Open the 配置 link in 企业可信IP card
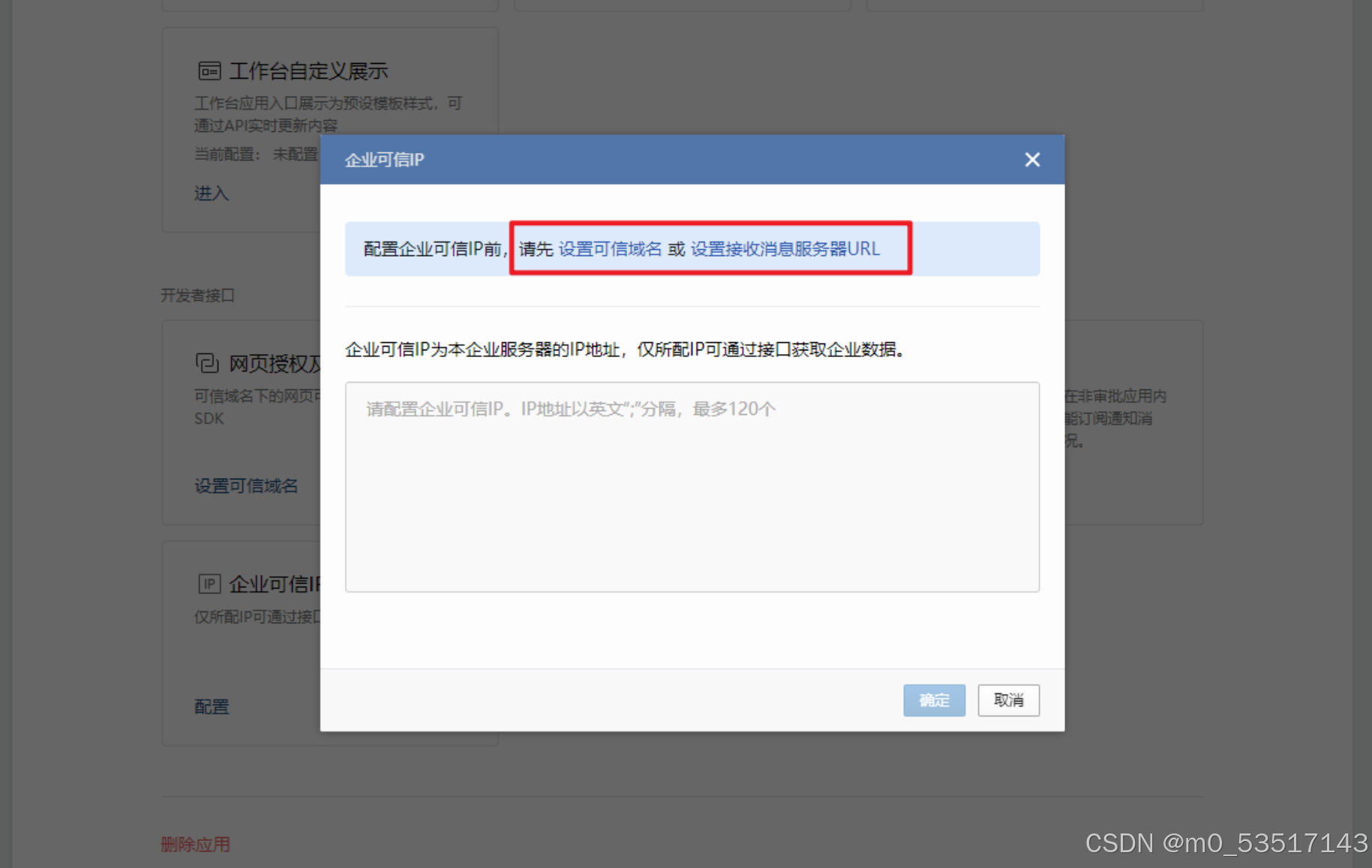Viewport: 1372px width, 868px height. coord(212,707)
